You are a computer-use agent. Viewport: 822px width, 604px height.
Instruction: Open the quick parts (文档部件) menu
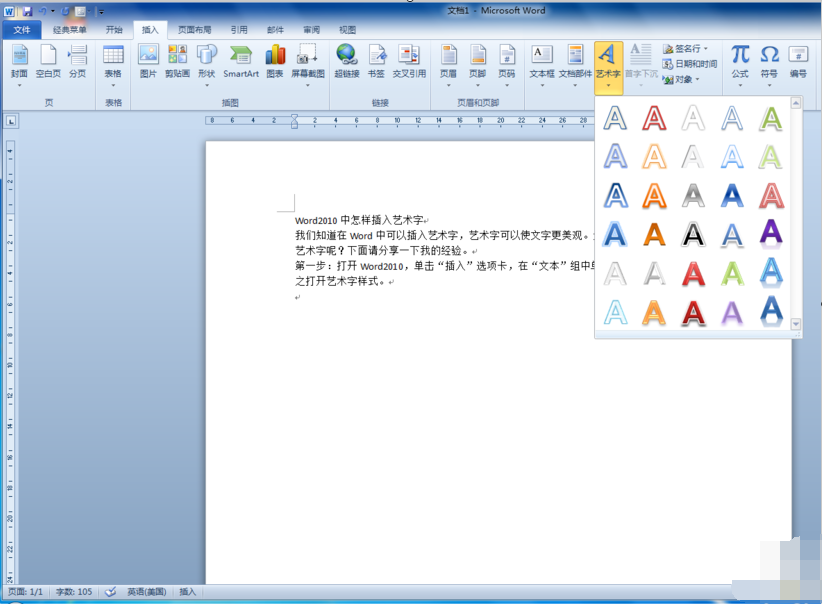click(575, 65)
